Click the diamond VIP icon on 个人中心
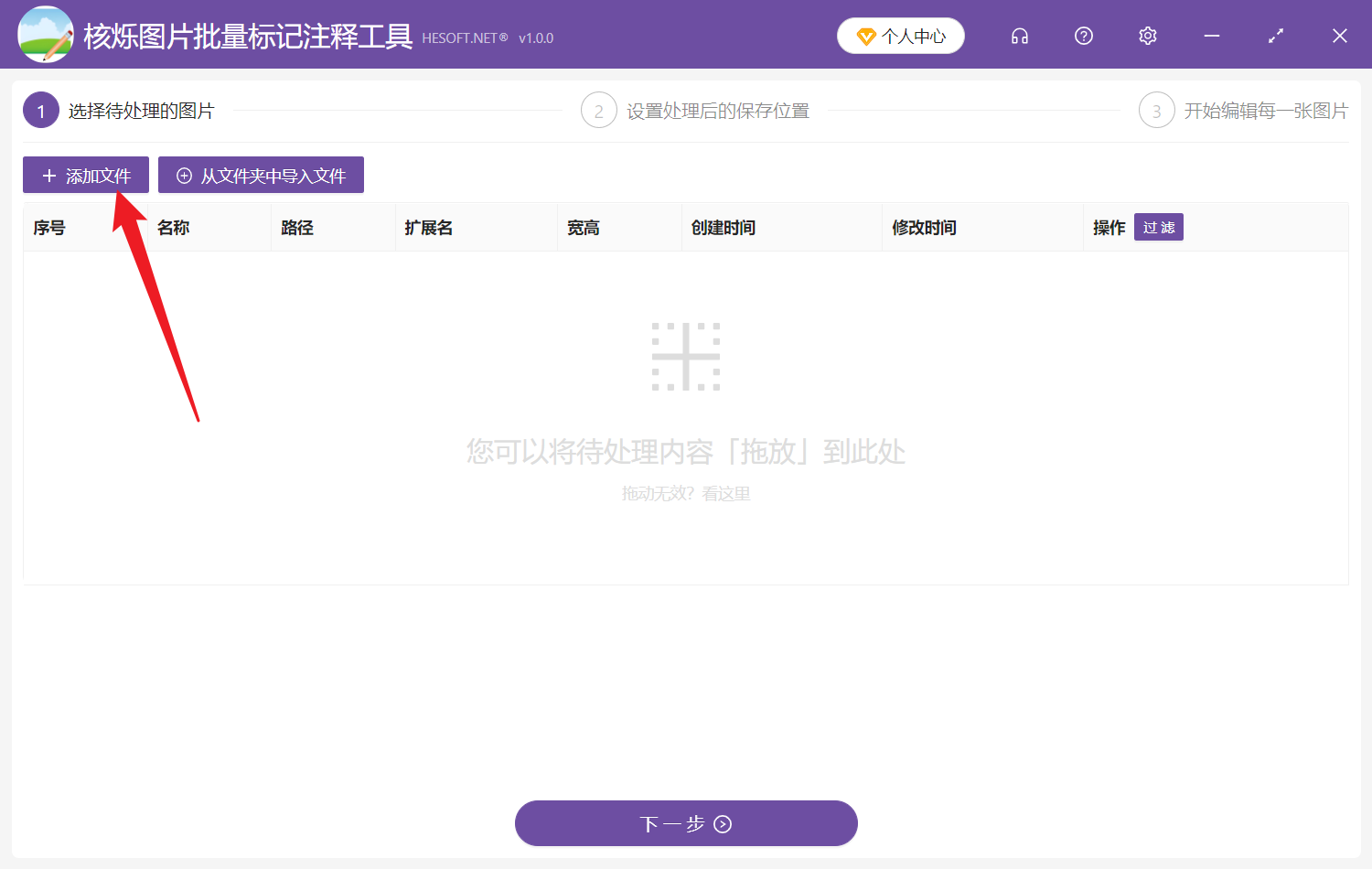 point(869,36)
